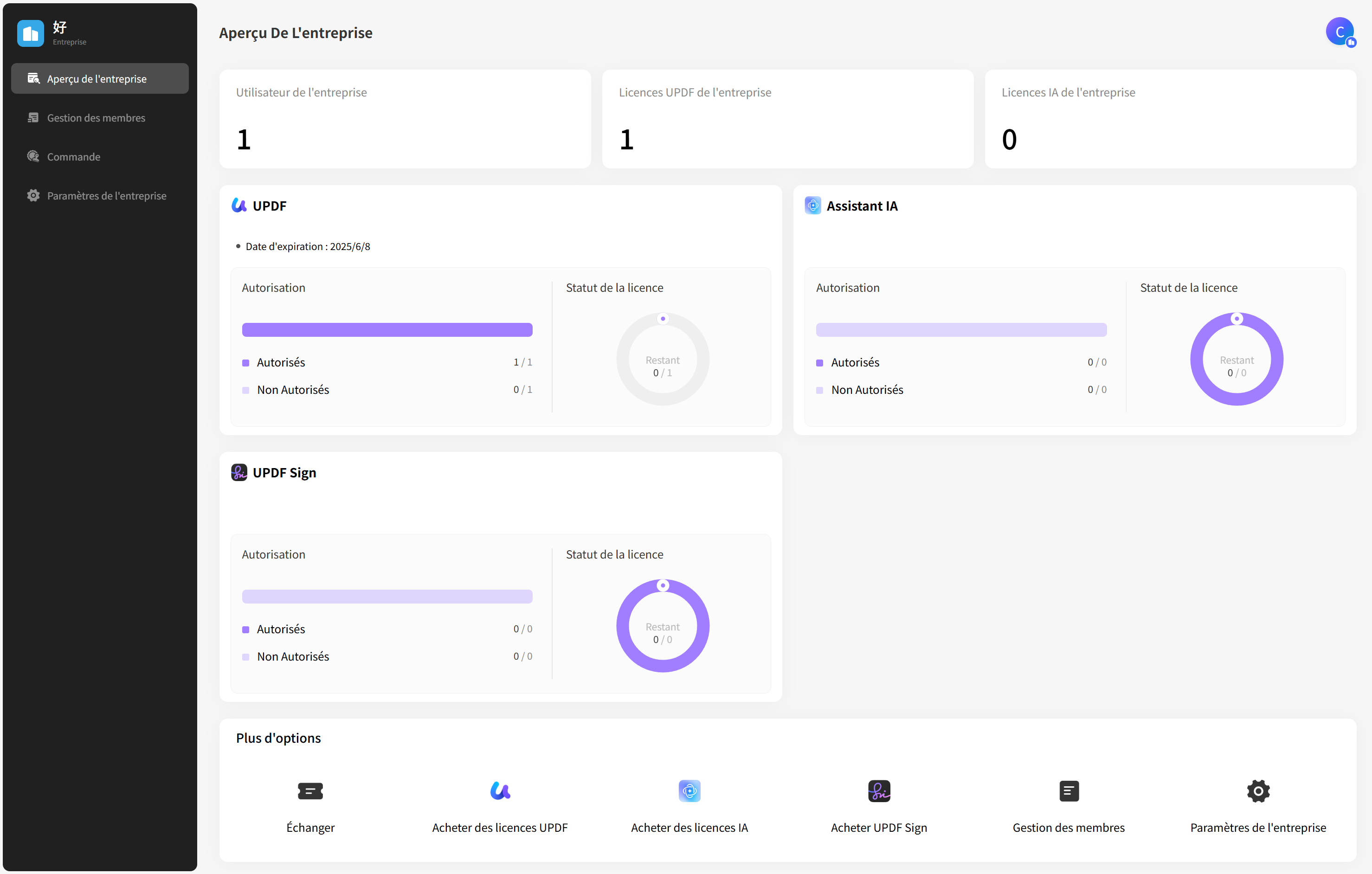Screen dimensions: 1372x874
Task: Click the Paramètres de l'entreprise gear icon
Action: (x=1258, y=791)
